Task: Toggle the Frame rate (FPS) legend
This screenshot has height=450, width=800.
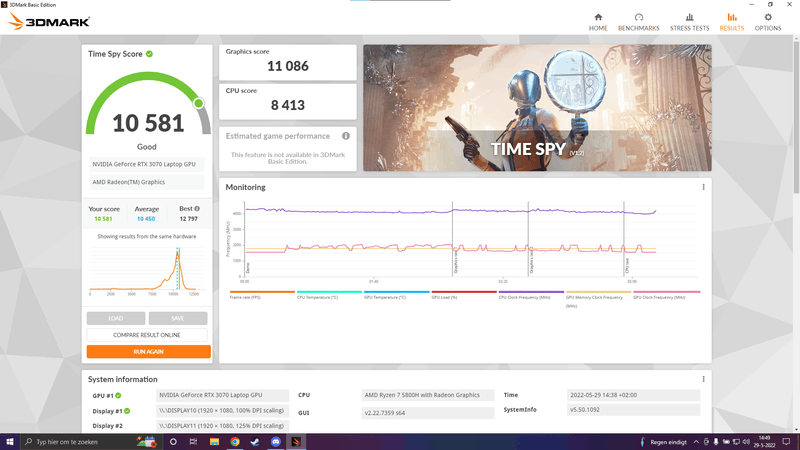Action: pyautogui.click(x=262, y=294)
